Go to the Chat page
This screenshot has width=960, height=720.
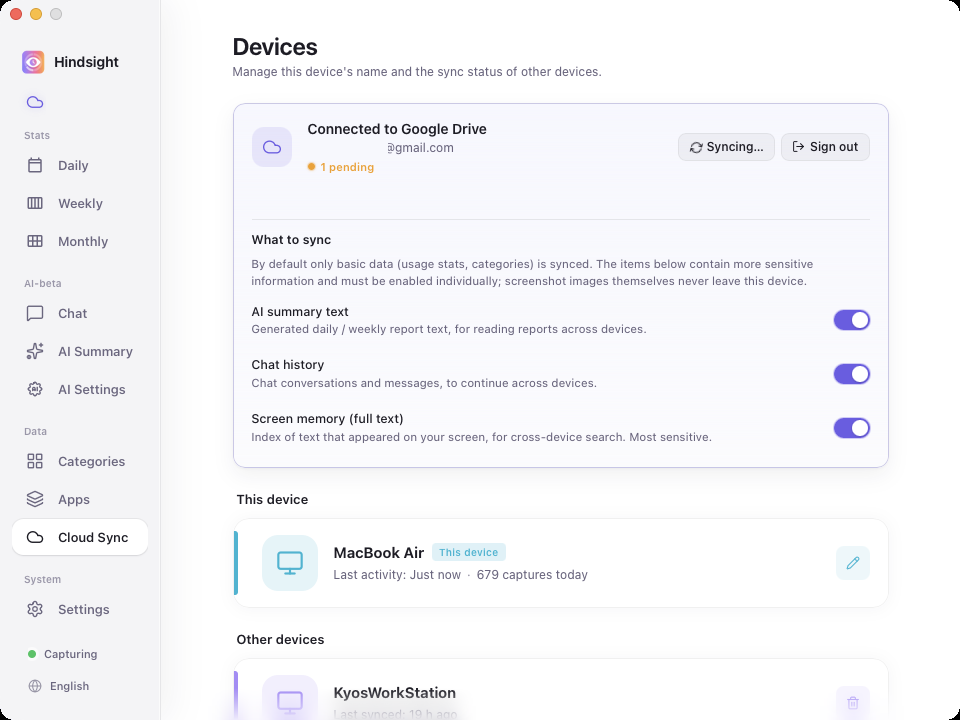pyautogui.click(x=80, y=313)
